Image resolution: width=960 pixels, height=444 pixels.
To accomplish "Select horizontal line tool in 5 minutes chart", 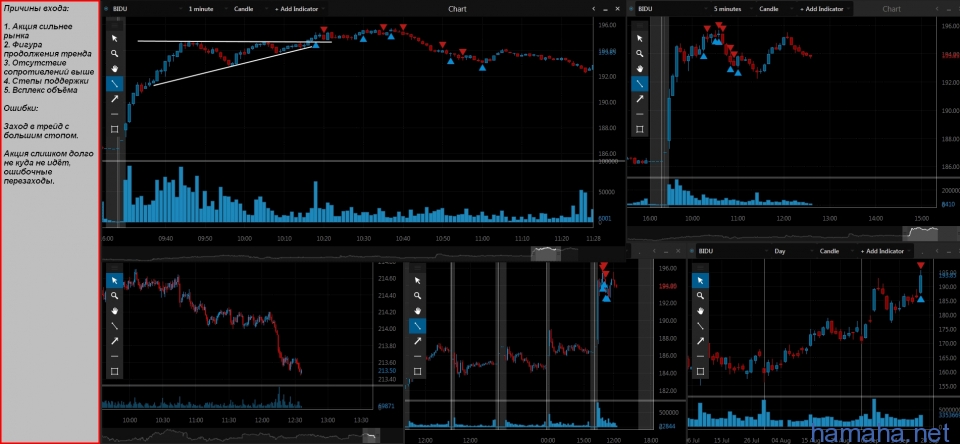I will (x=640, y=114).
